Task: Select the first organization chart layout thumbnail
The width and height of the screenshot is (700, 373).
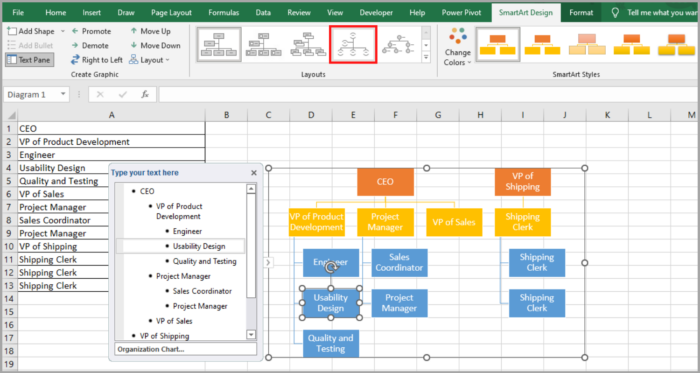Action: [219, 45]
